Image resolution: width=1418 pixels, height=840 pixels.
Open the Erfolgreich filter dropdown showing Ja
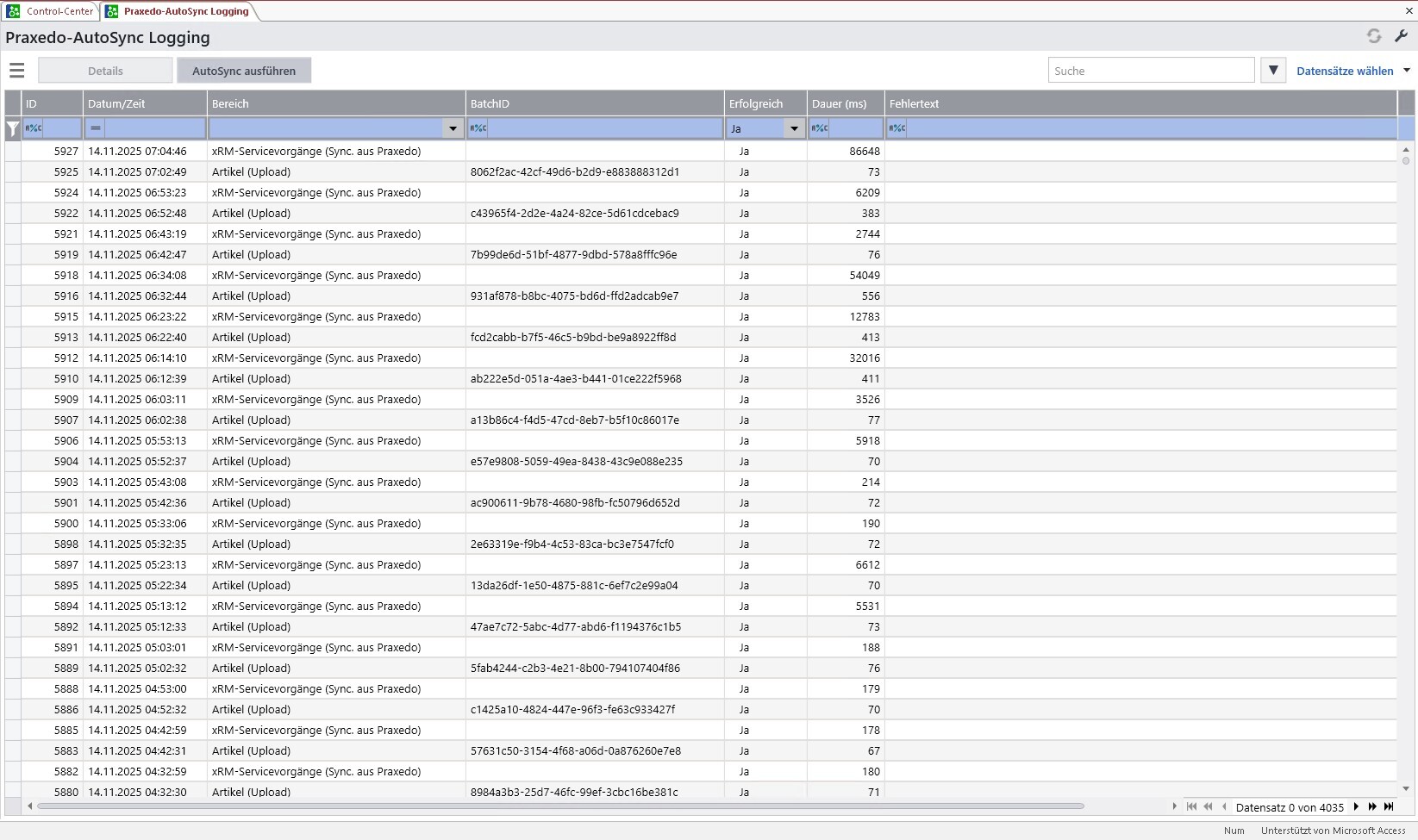(794, 128)
